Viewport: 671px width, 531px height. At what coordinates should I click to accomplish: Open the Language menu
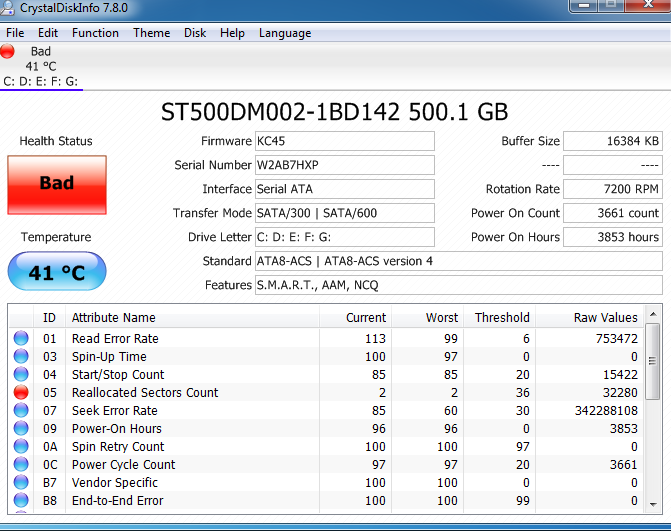tap(285, 33)
